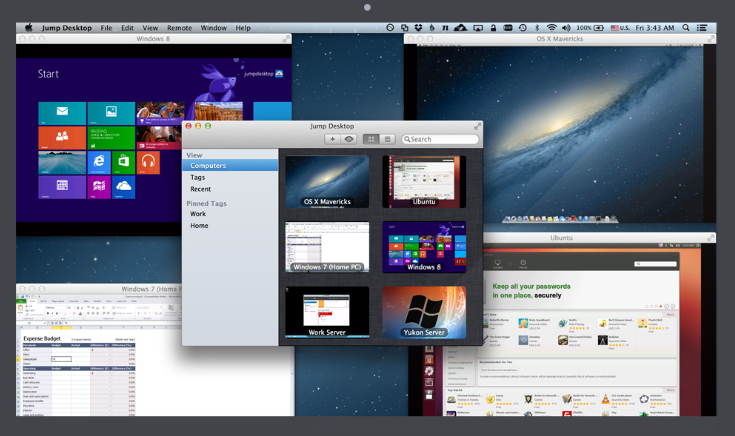Open the SkyDrive cloud tile in Windows 8

123,187
